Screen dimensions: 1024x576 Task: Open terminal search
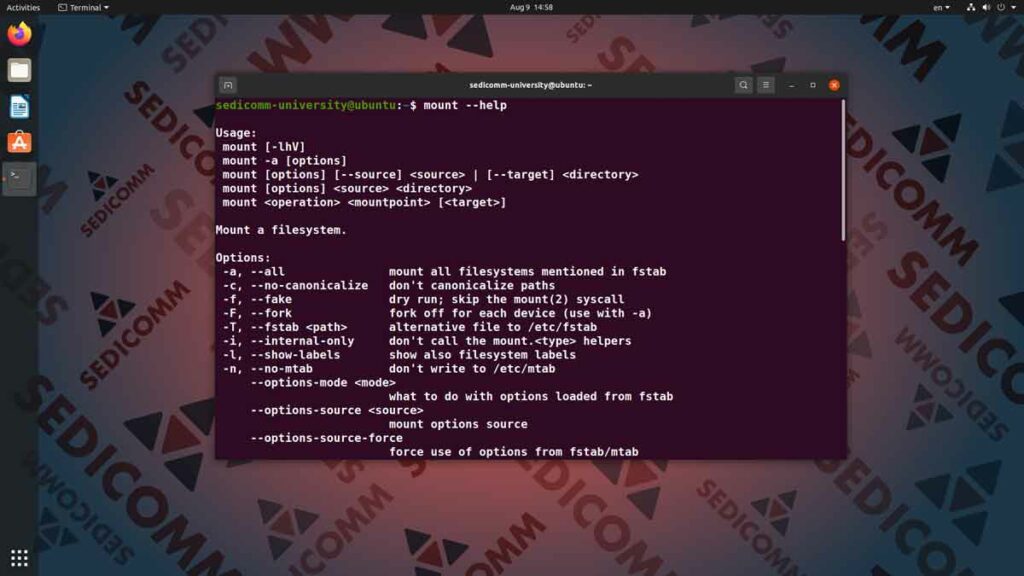point(743,85)
